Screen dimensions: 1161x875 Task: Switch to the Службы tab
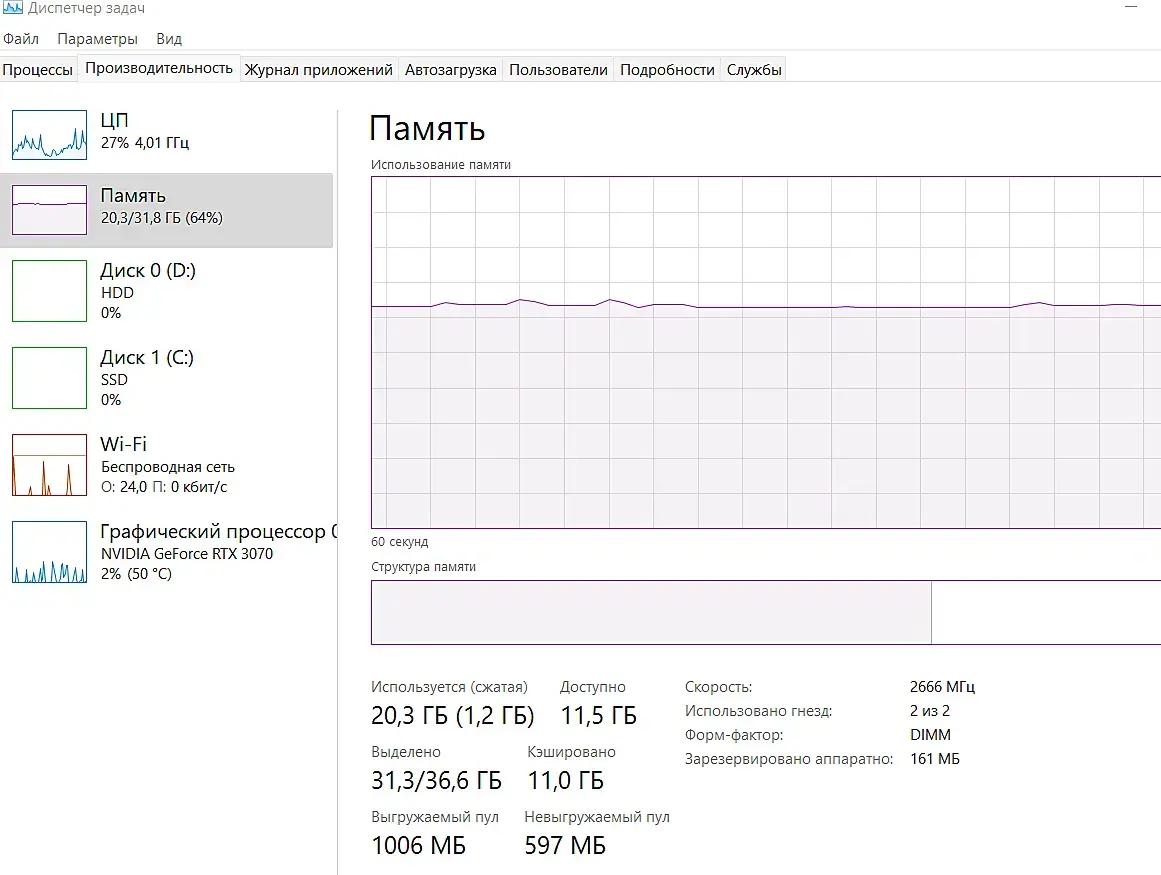[x=754, y=69]
